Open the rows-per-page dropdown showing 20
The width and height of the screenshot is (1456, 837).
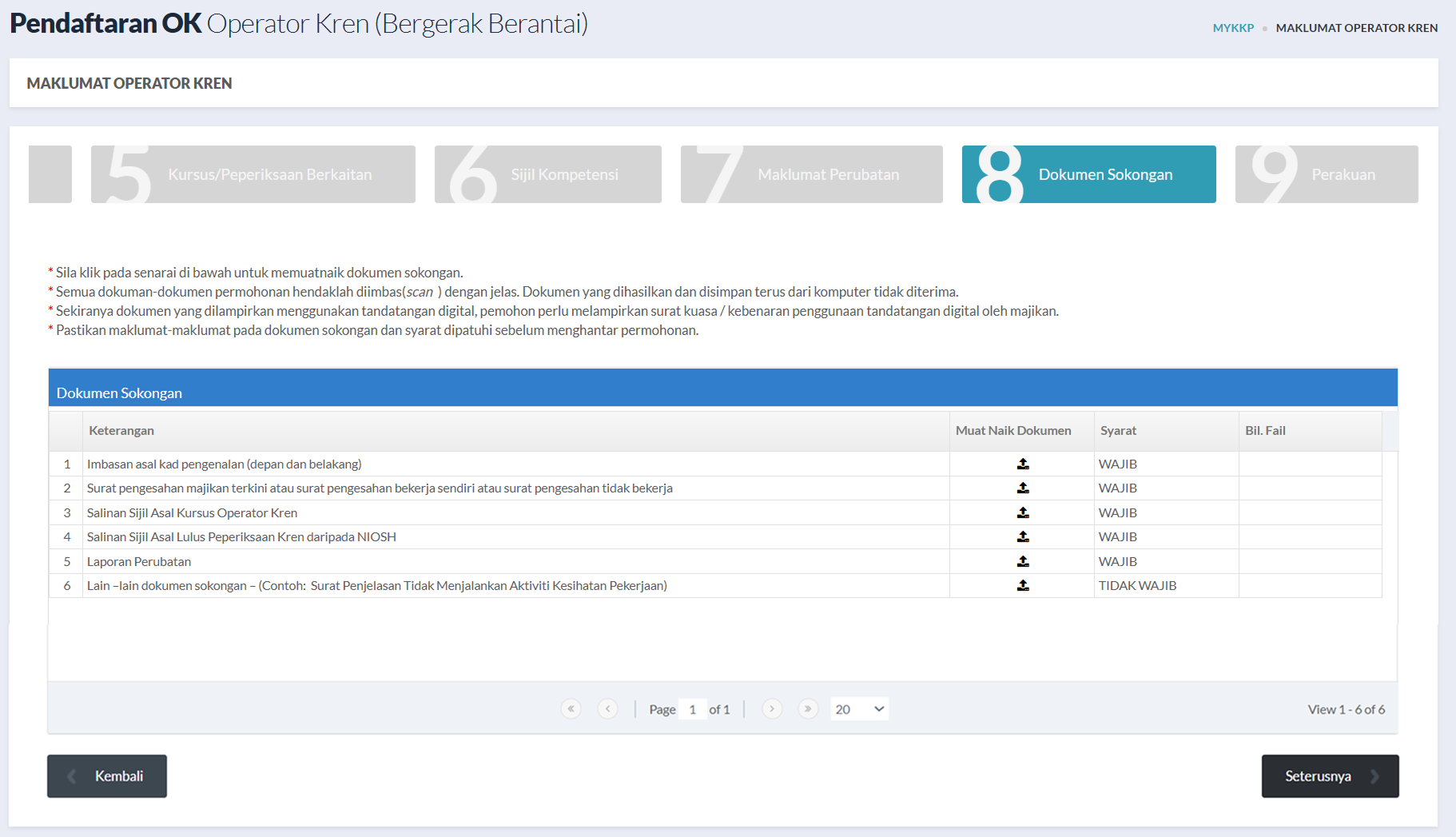tap(859, 709)
